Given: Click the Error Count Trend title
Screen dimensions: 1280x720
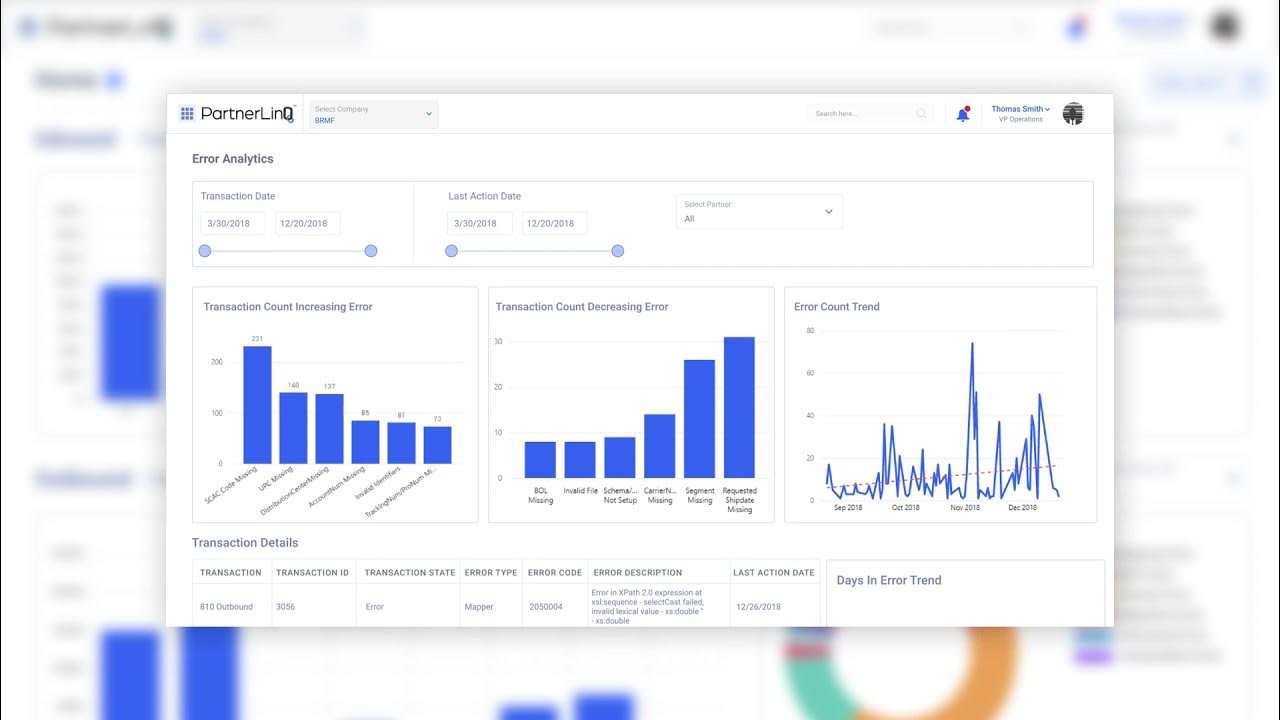Looking at the screenshot, I should [837, 307].
